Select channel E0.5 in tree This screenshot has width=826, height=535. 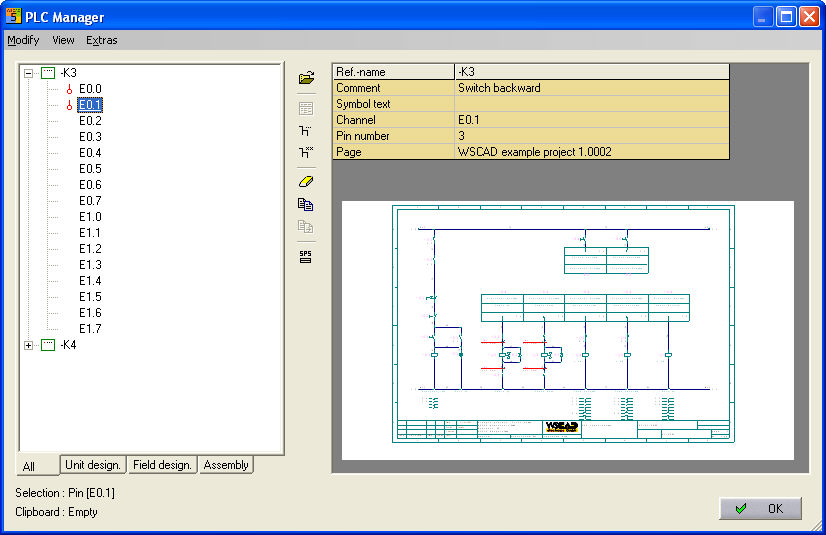[90, 169]
